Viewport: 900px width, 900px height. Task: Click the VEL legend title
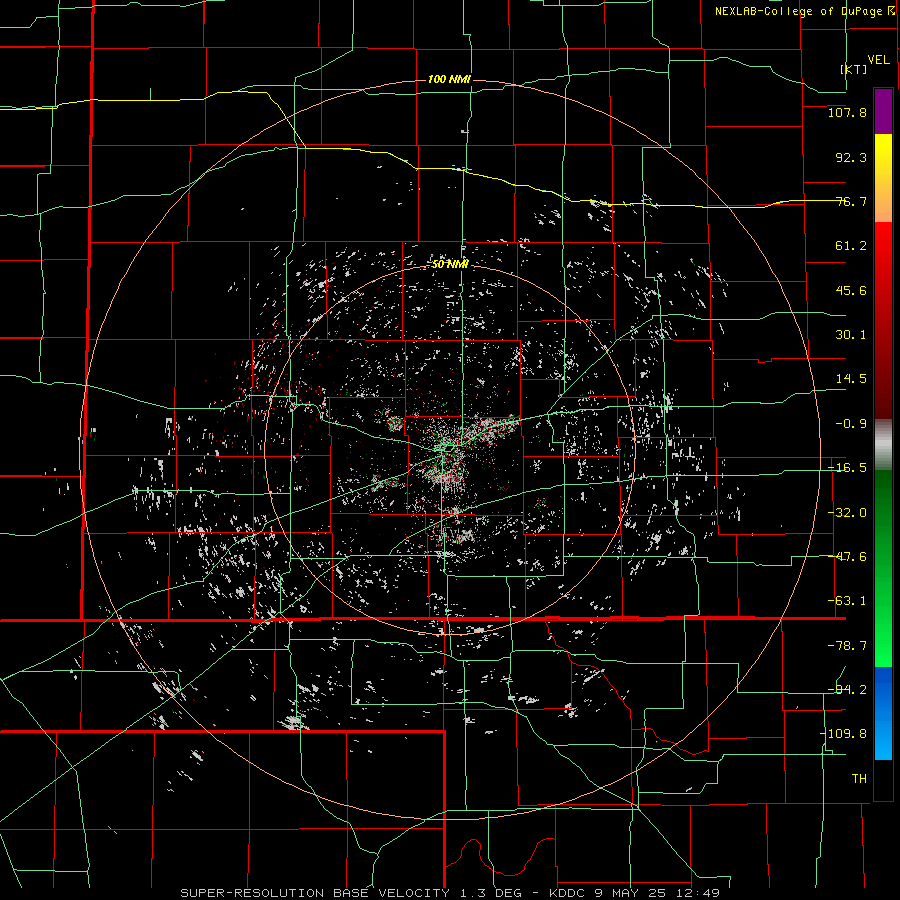pos(879,60)
